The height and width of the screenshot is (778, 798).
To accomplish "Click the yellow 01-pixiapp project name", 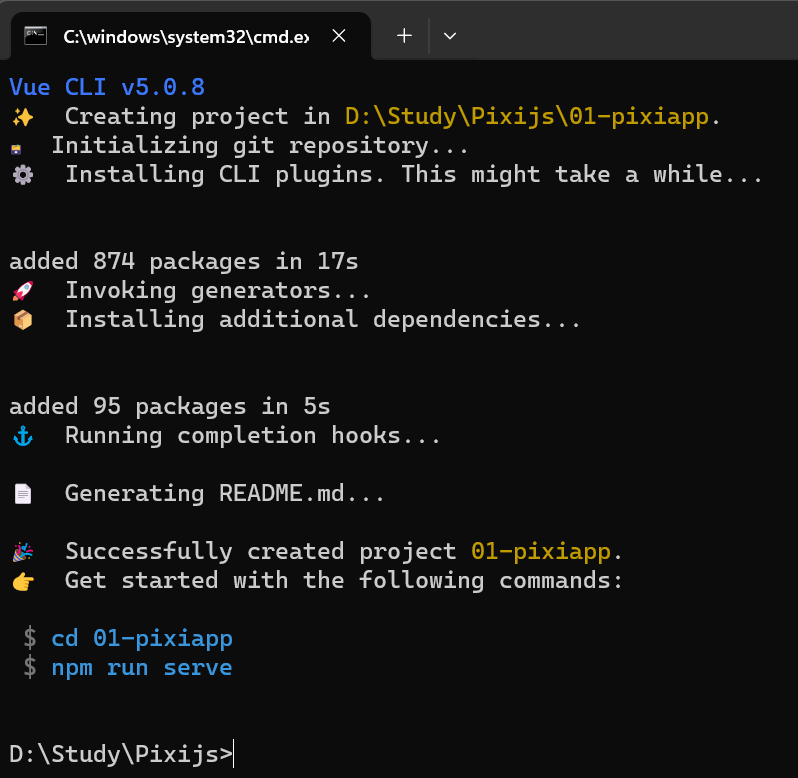I will pos(541,552).
